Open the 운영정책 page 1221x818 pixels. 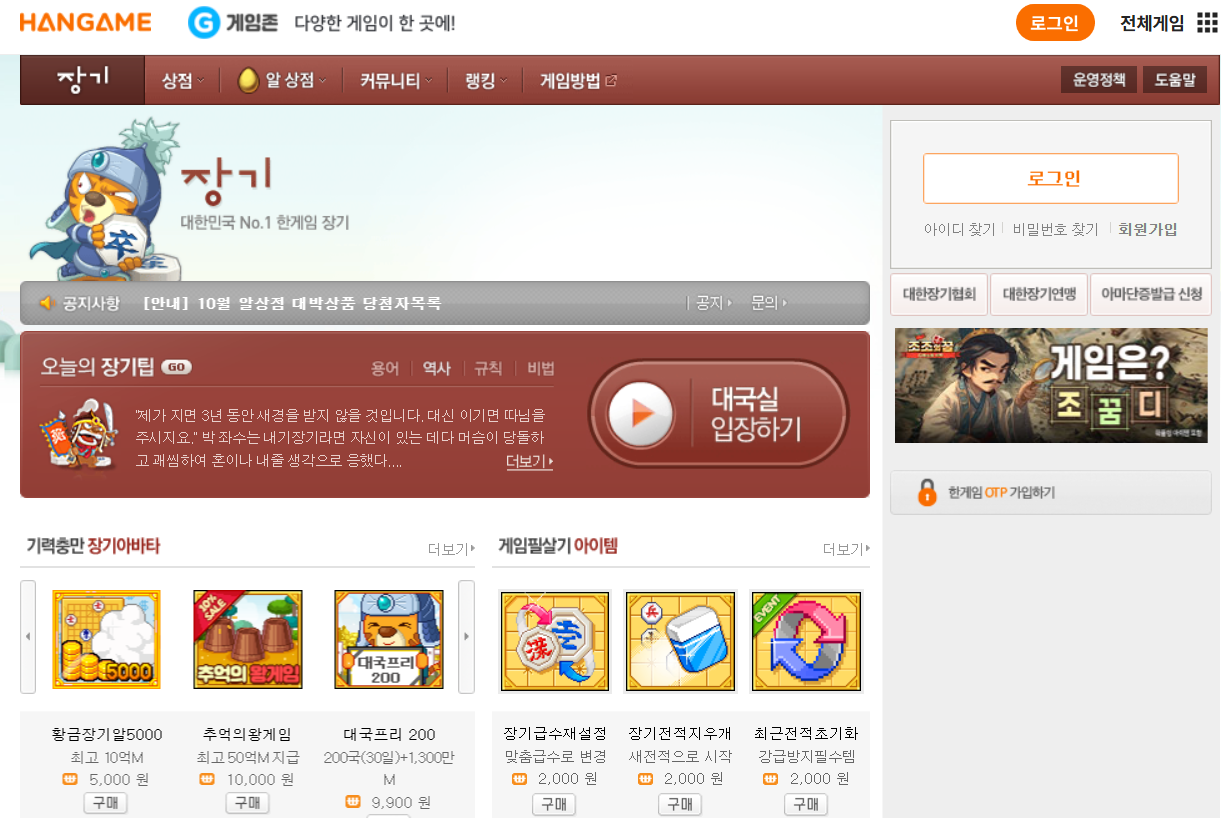pyautogui.click(x=1099, y=80)
